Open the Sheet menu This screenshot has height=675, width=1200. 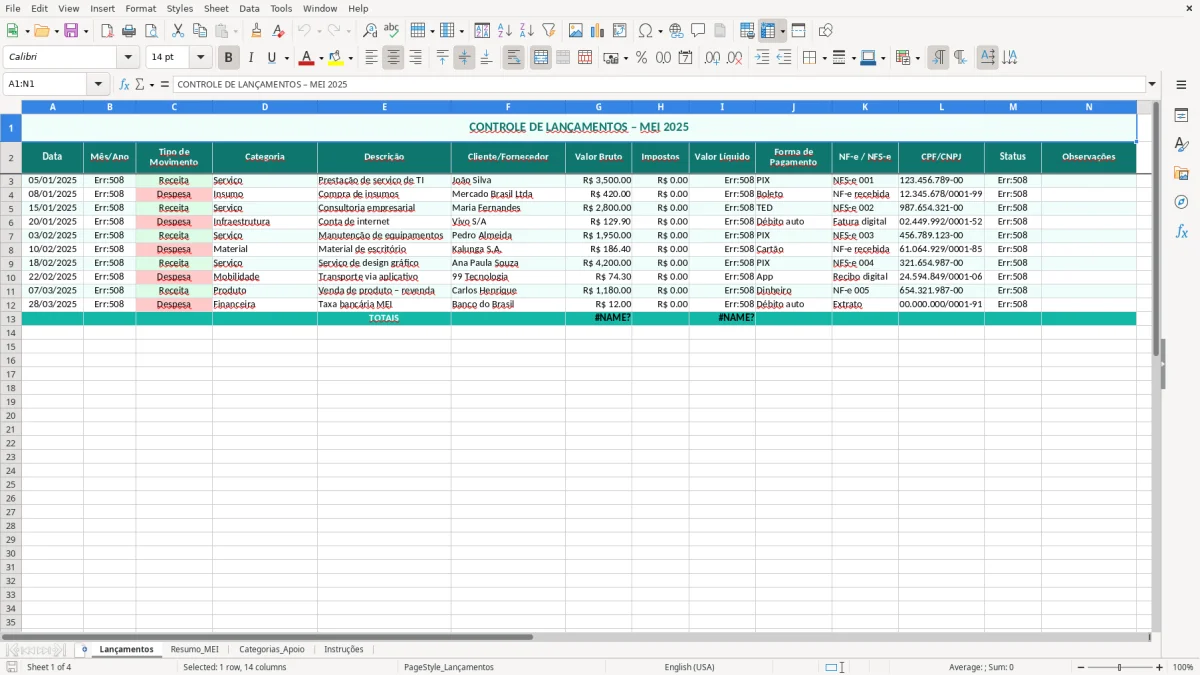coord(216,8)
